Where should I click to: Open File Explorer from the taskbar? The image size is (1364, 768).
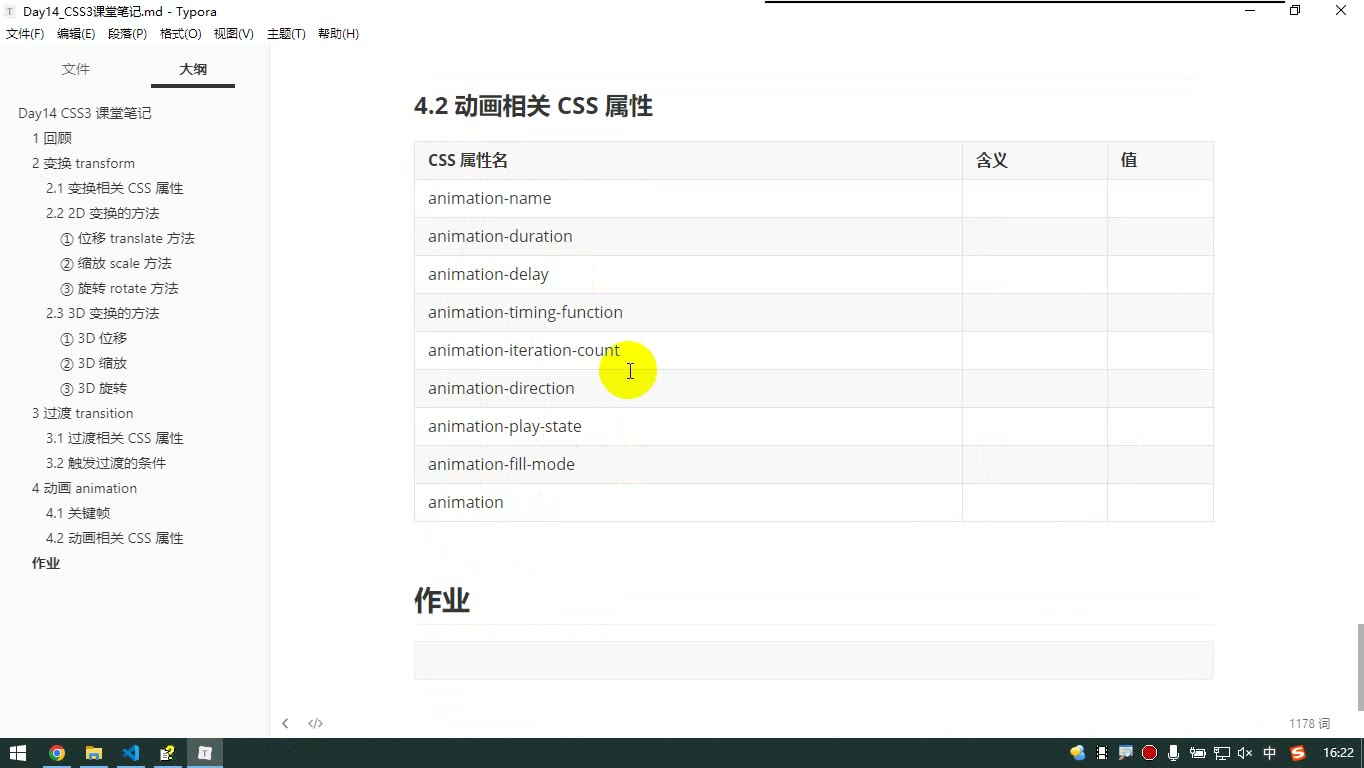94,753
